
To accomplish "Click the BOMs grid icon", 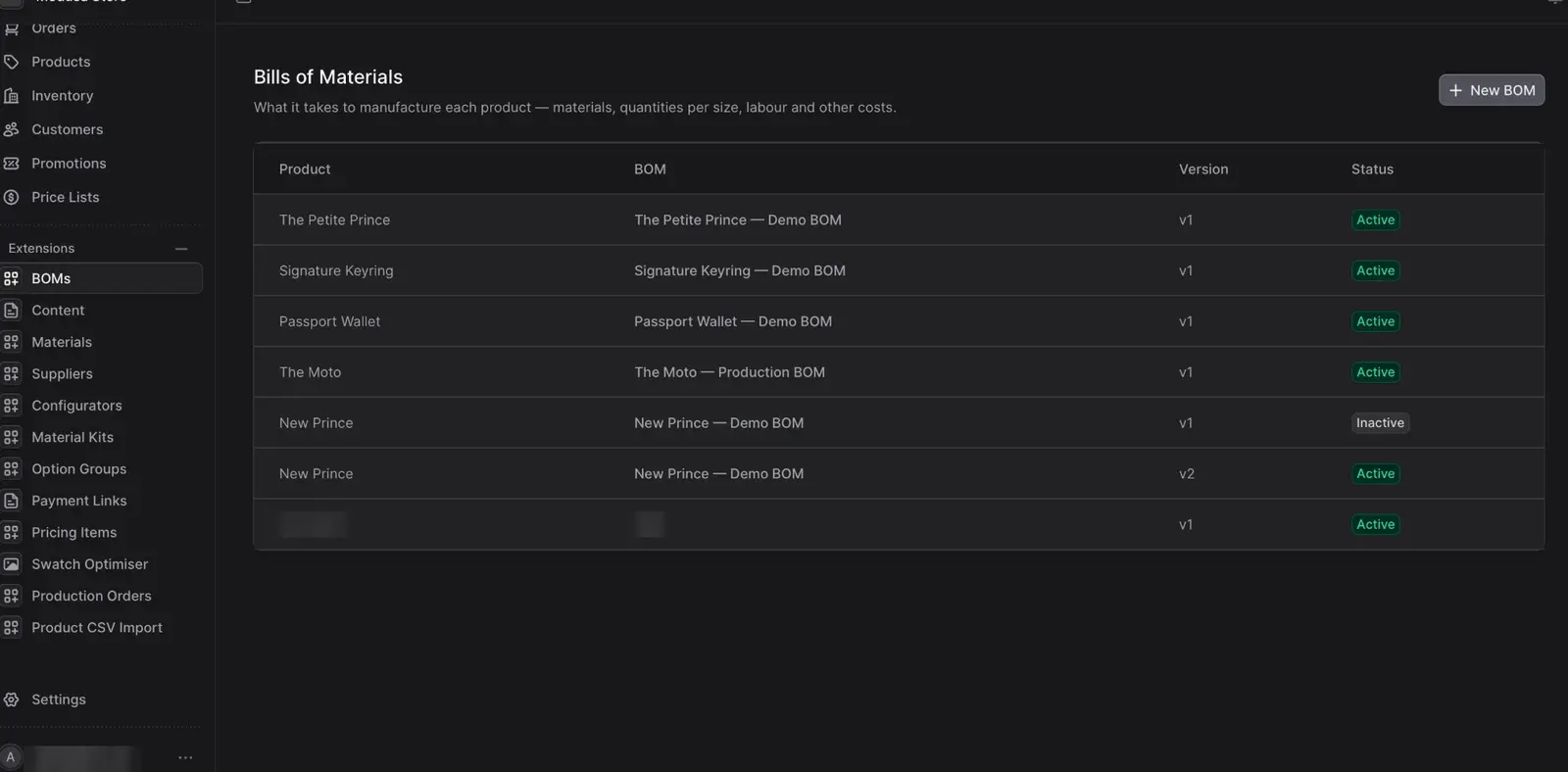I will pyautogui.click(x=11, y=278).
